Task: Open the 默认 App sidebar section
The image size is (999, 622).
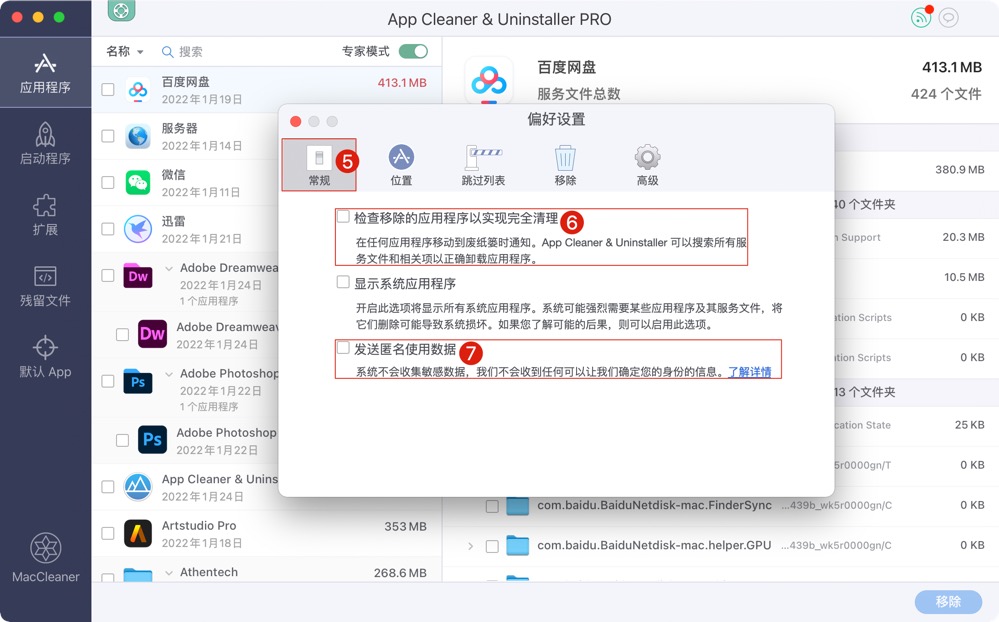Action: pos(45,358)
